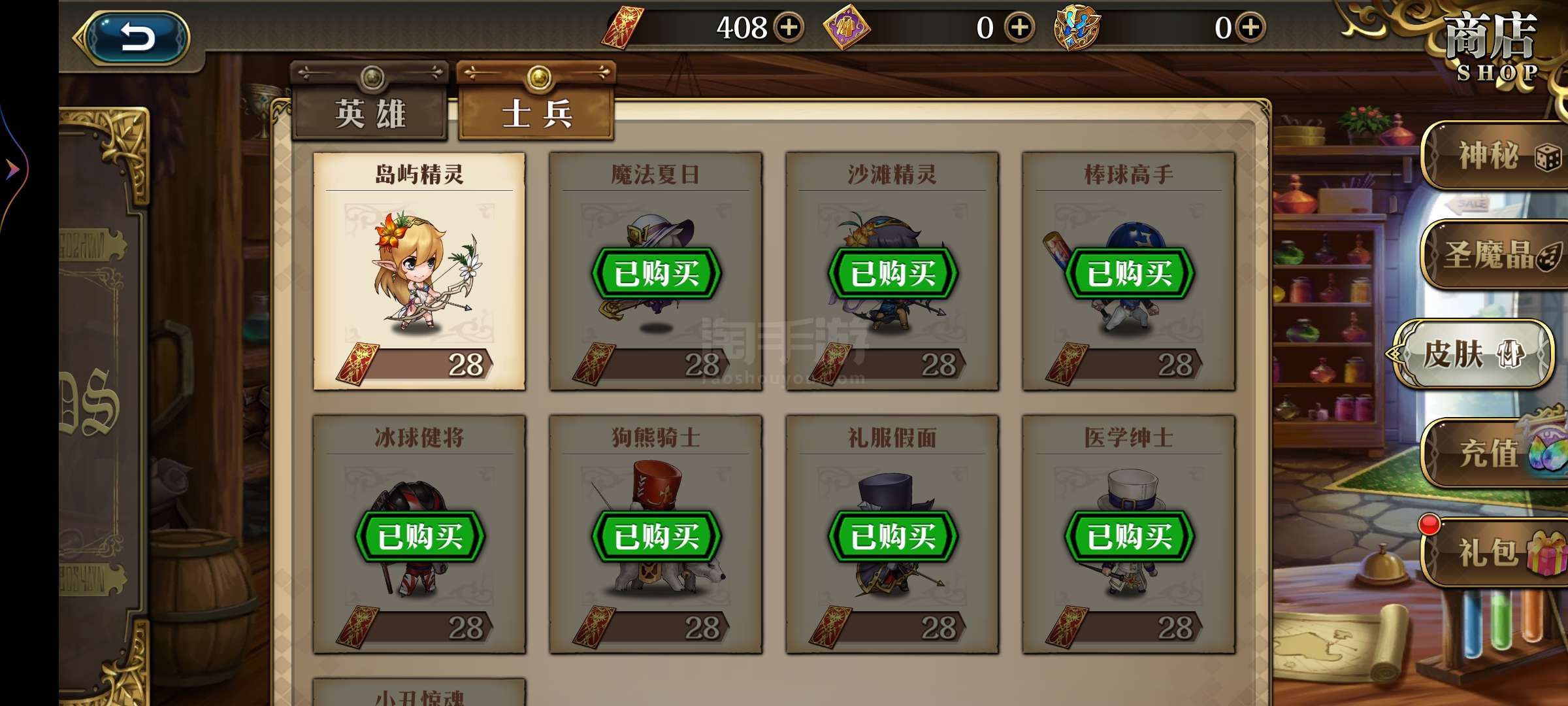Open the 狗熊骑士 skin card

pyautogui.click(x=656, y=534)
